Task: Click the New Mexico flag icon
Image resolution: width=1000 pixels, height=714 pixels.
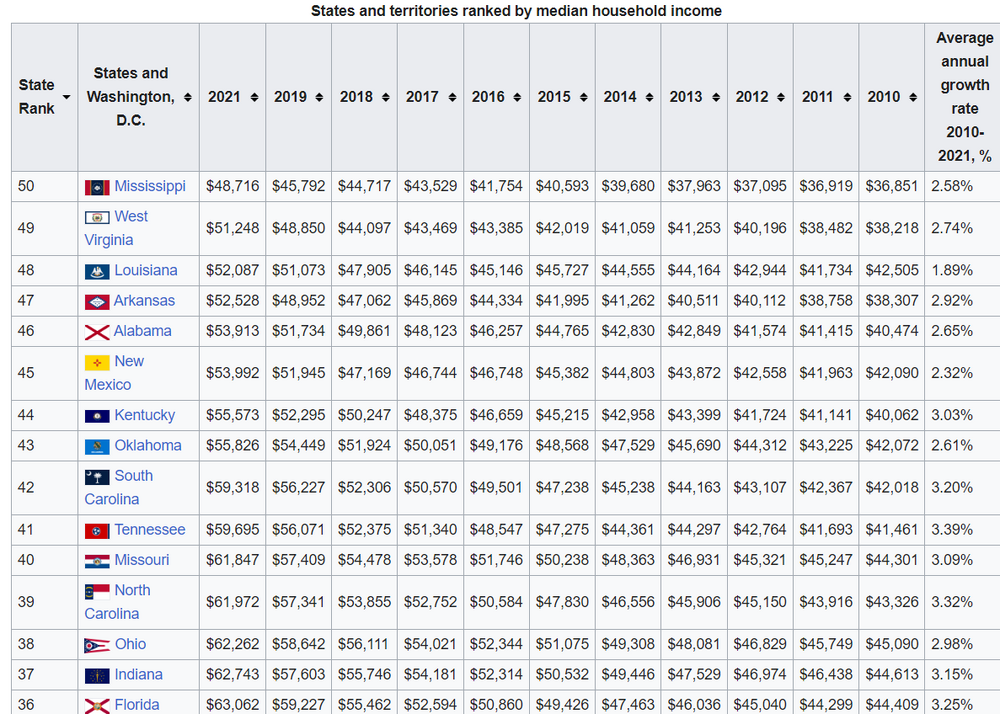Action: [97, 362]
